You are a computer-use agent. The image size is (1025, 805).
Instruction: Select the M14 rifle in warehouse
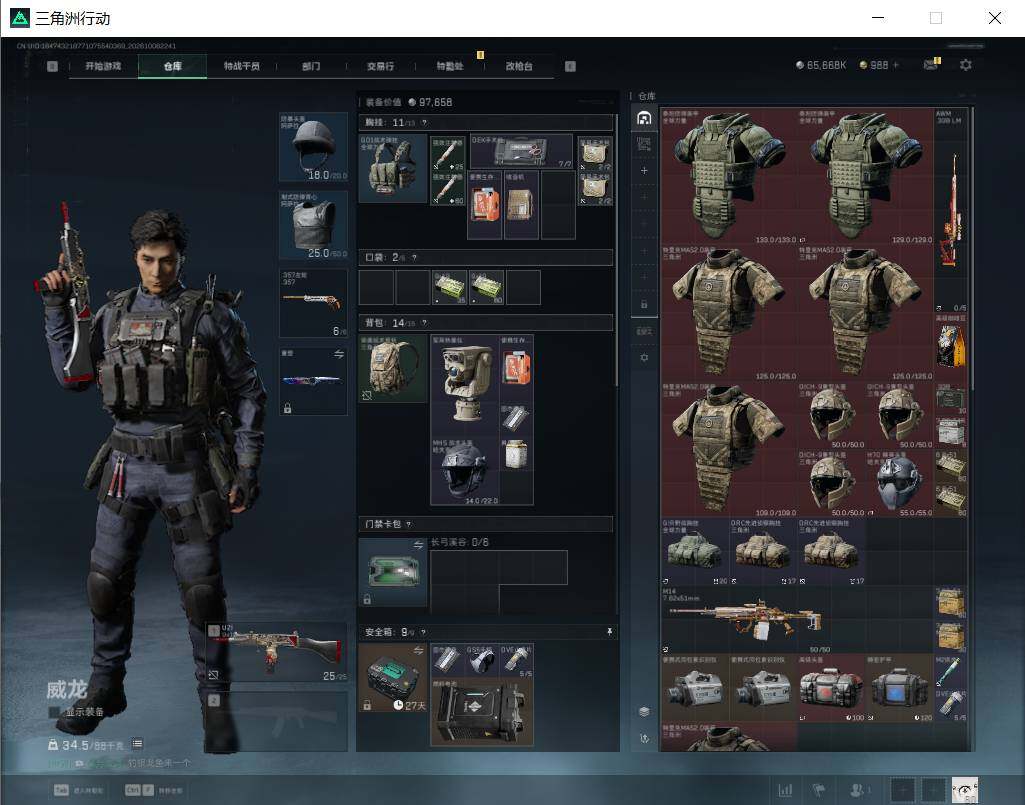[x=796, y=619]
